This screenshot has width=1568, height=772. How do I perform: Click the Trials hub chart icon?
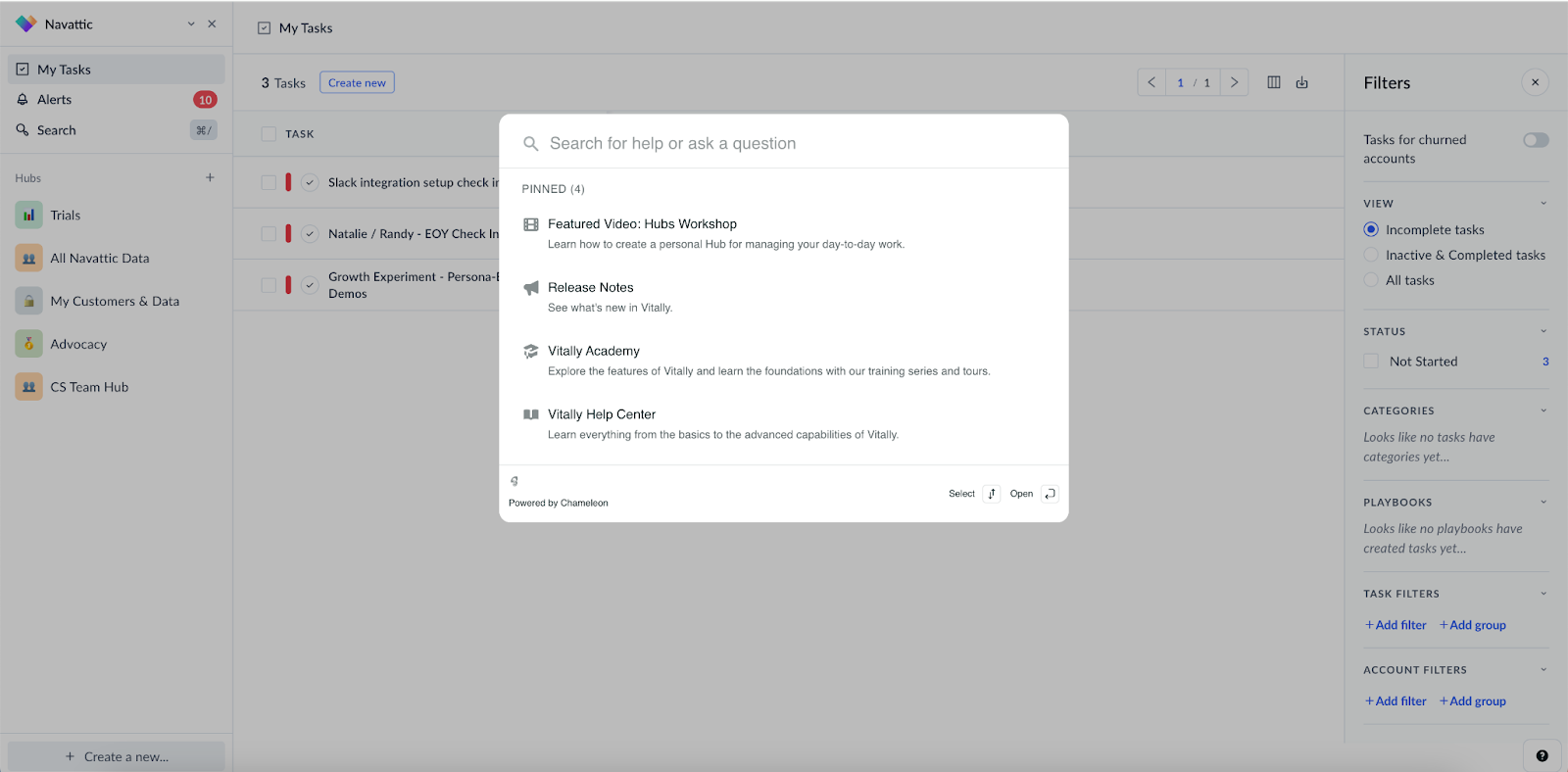pos(28,216)
